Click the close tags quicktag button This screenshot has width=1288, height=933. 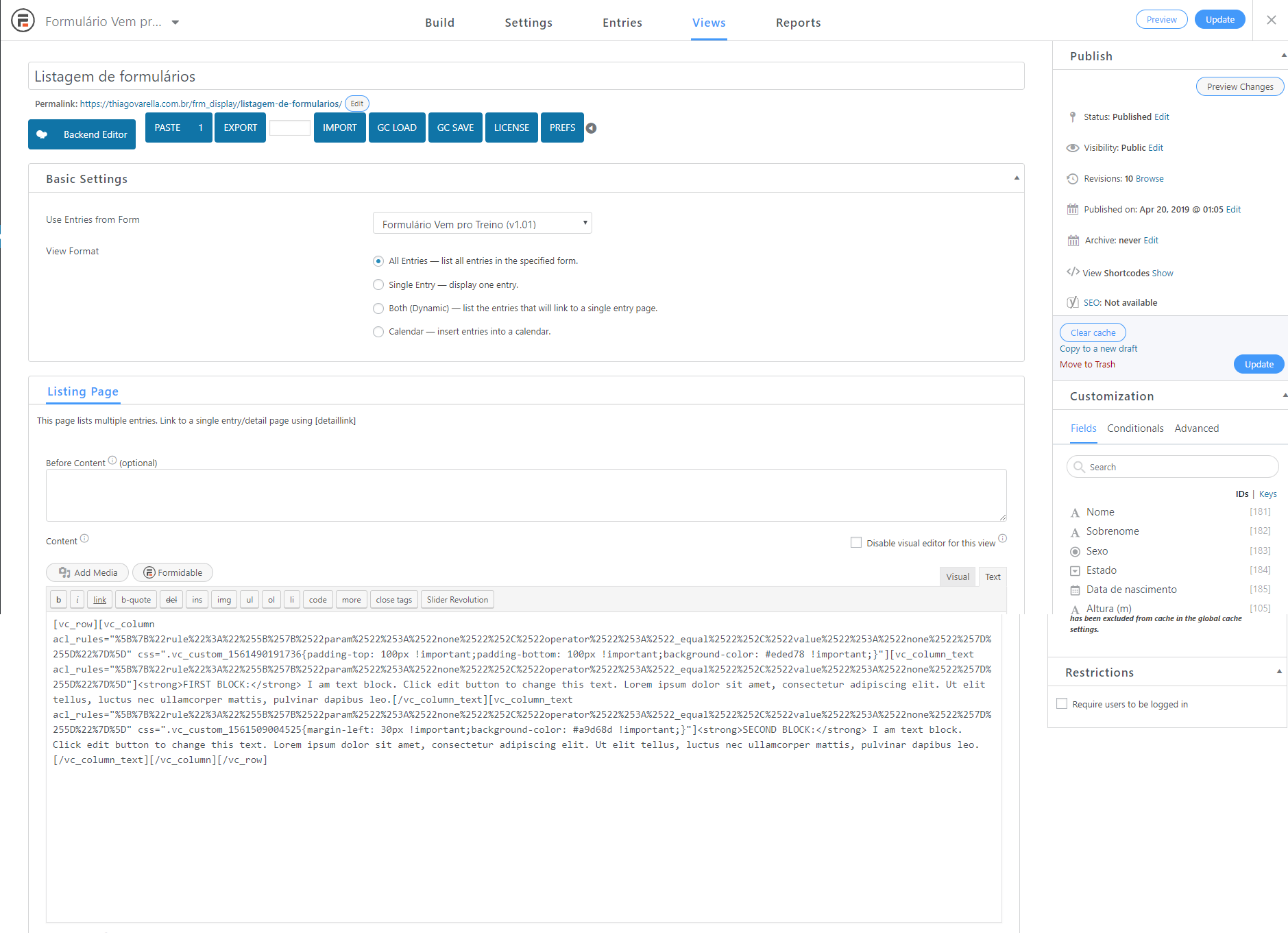pyautogui.click(x=394, y=600)
